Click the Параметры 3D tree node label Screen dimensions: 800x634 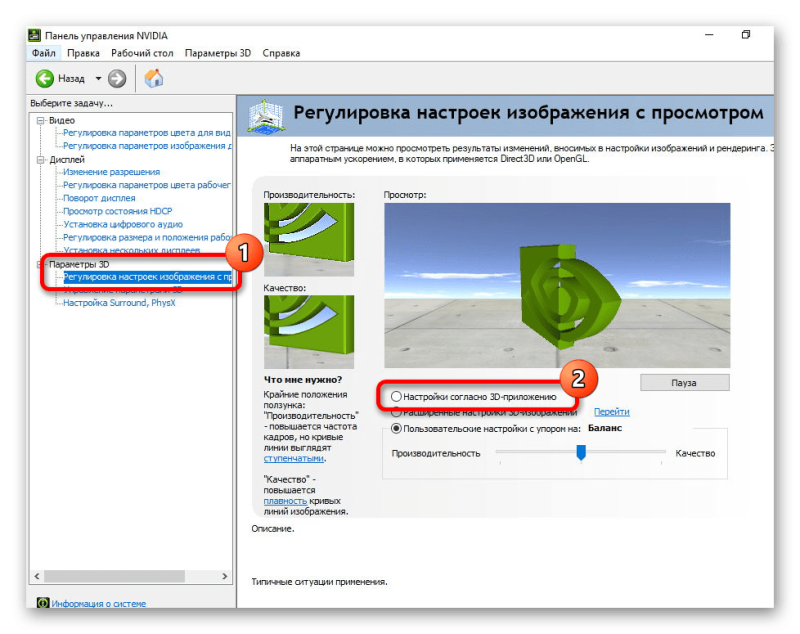(x=79, y=264)
